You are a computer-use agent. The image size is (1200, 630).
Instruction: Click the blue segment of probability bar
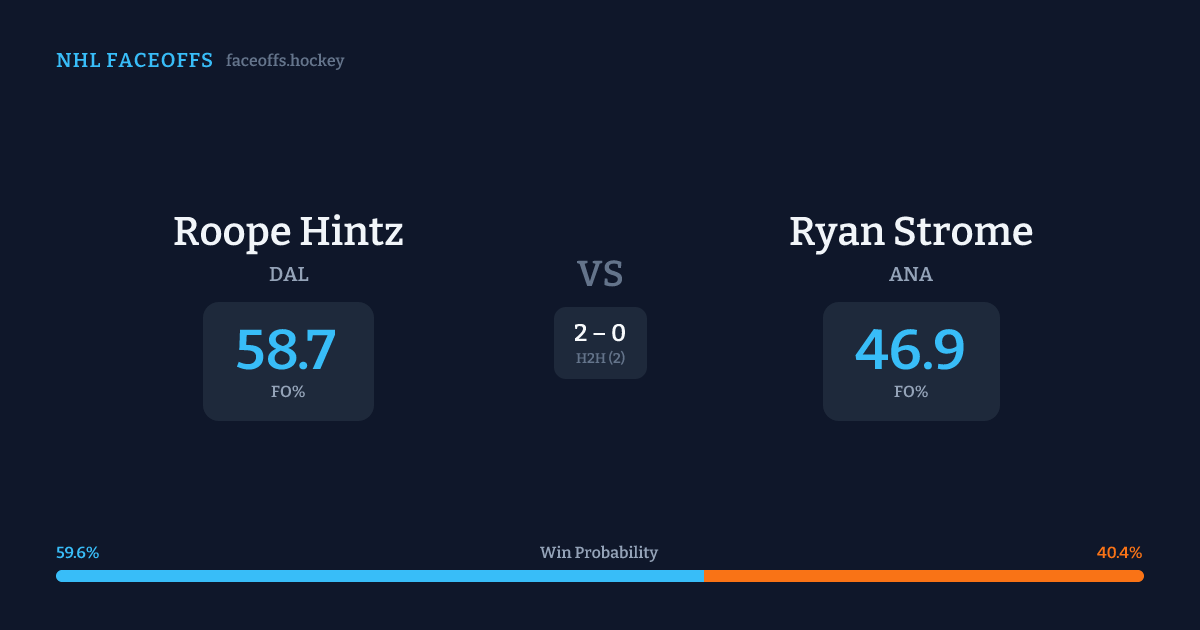point(380,576)
